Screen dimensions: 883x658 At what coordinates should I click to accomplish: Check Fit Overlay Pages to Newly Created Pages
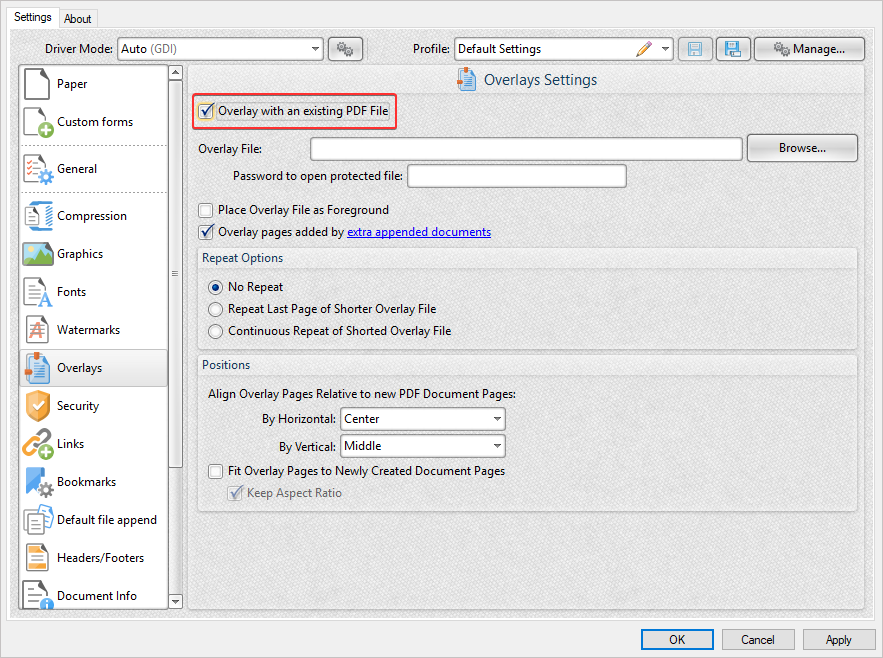(215, 471)
